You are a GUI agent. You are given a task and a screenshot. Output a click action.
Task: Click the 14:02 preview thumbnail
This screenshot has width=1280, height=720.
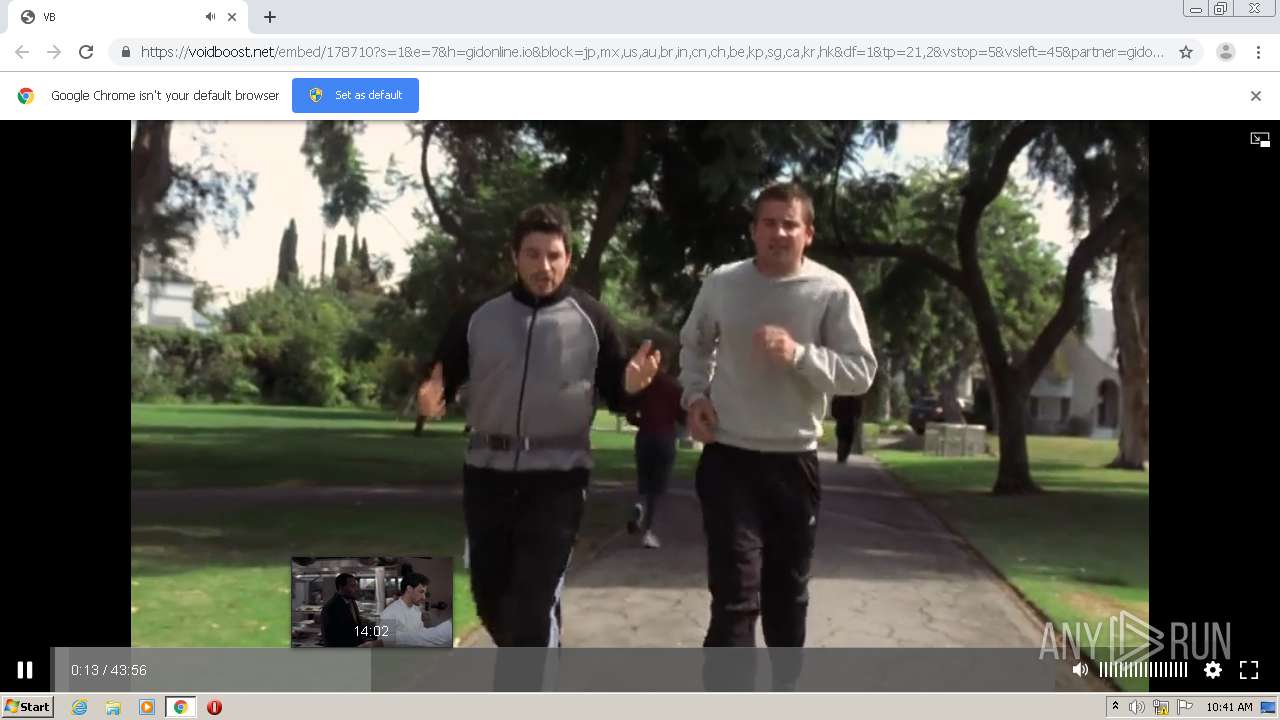click(372, 602)
